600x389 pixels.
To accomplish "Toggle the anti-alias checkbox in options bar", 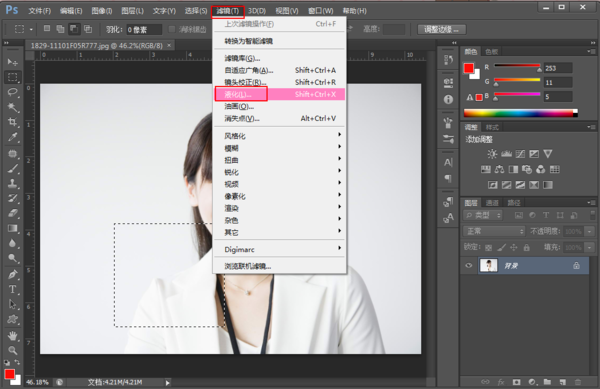I will [x=172, y=29].
